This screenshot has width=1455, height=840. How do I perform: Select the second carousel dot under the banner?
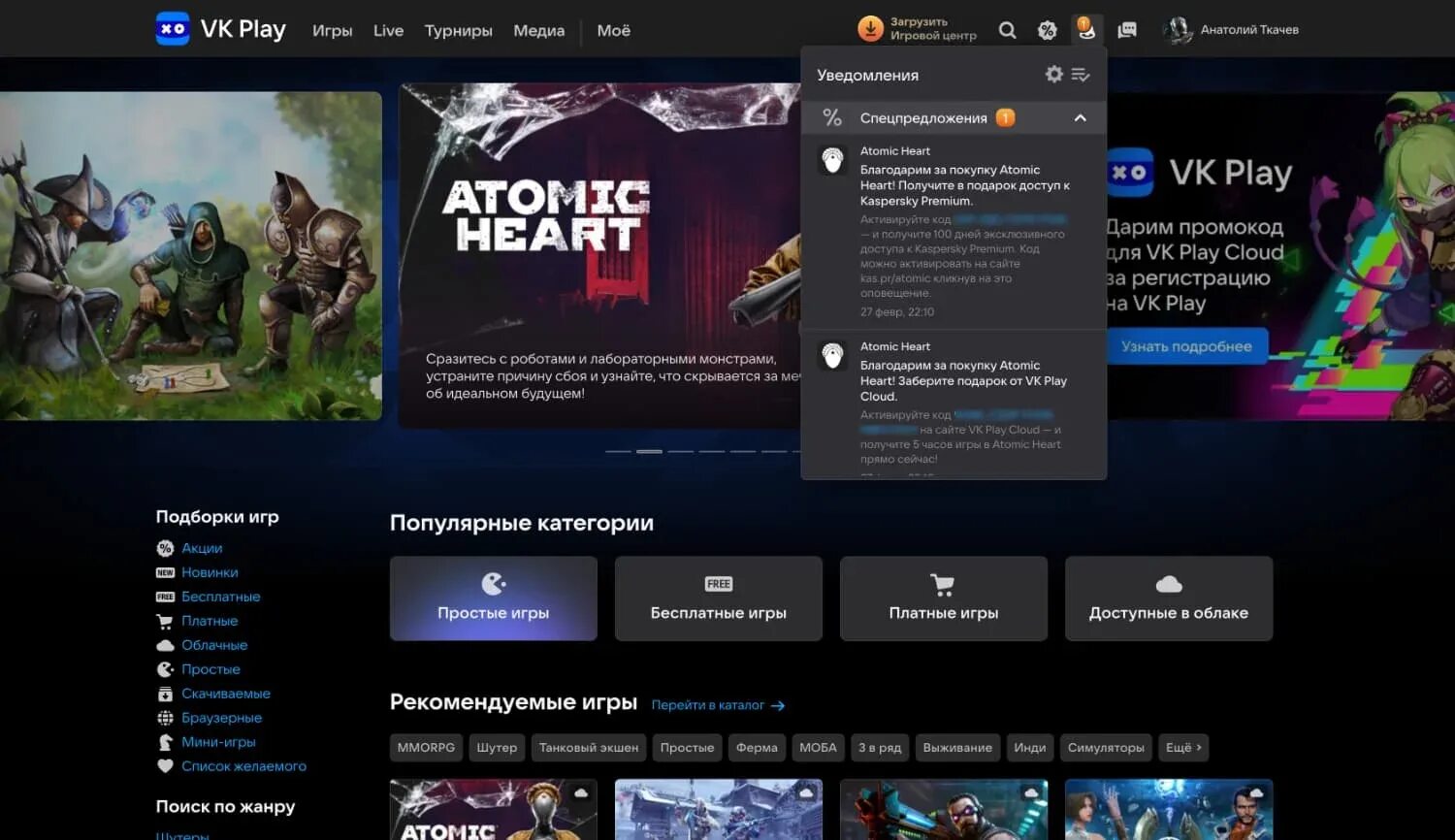[x=650, y=450]
